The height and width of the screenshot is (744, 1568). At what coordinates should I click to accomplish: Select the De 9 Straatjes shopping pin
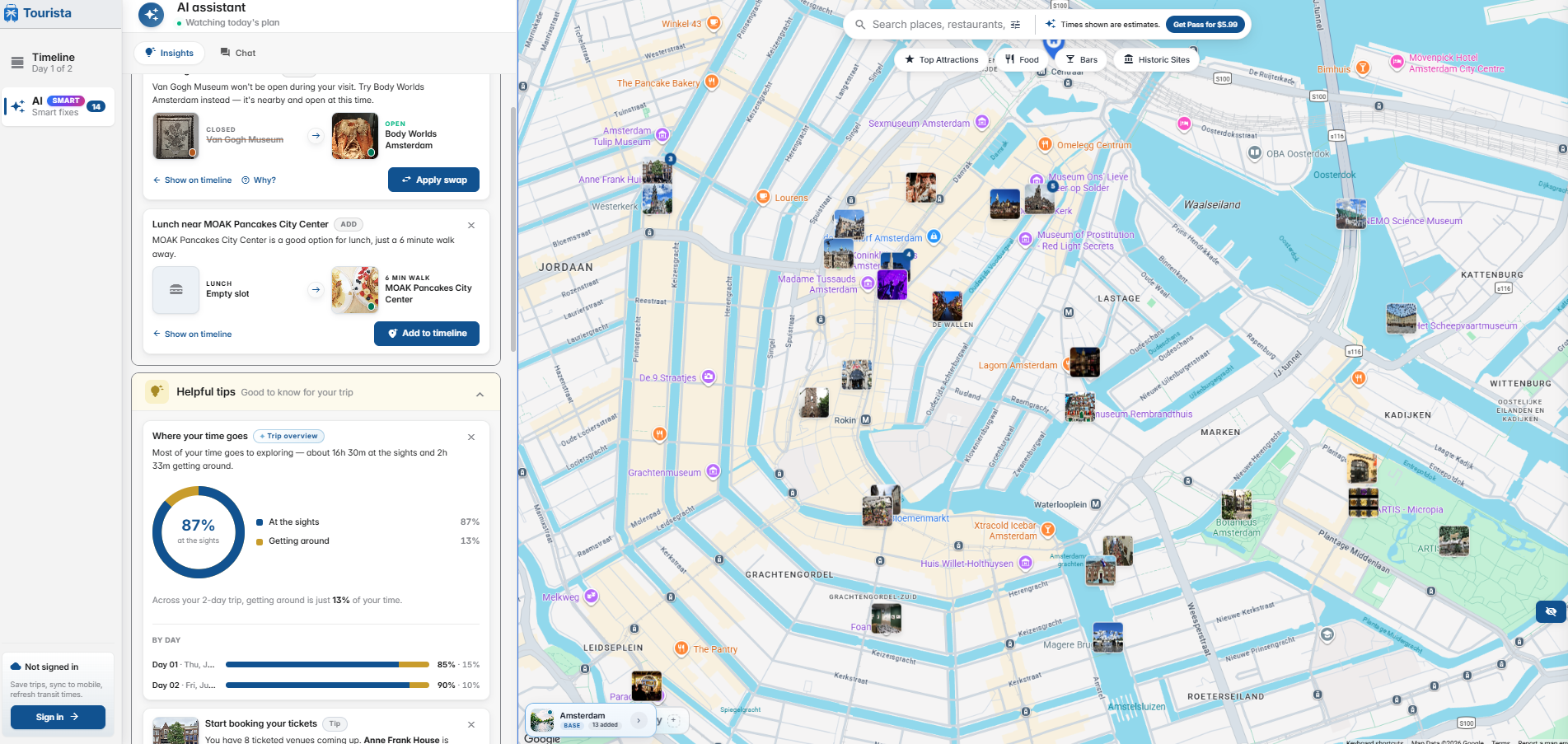[708, 377]
